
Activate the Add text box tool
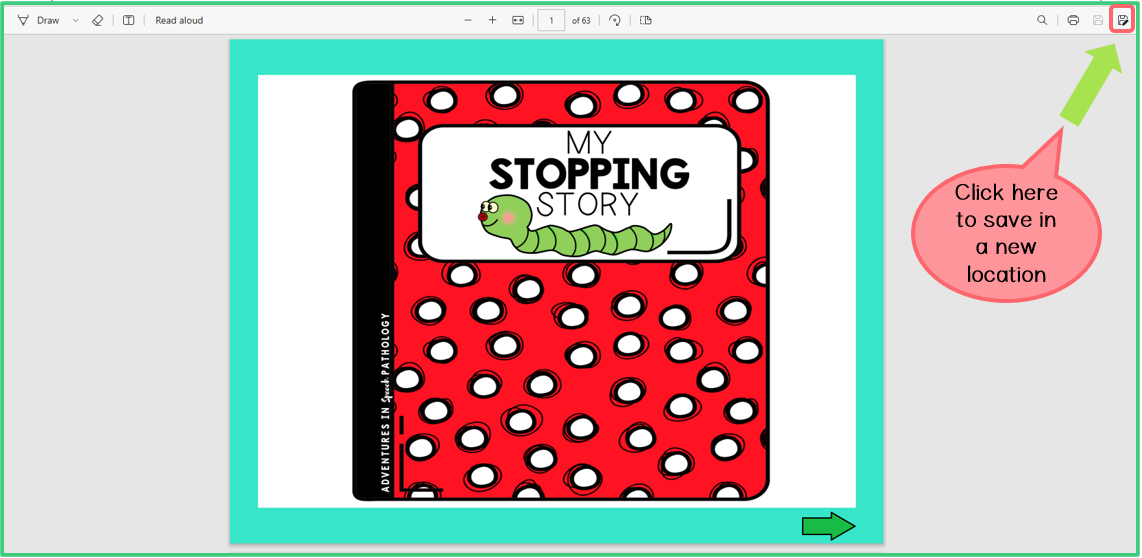coord(128,20)
